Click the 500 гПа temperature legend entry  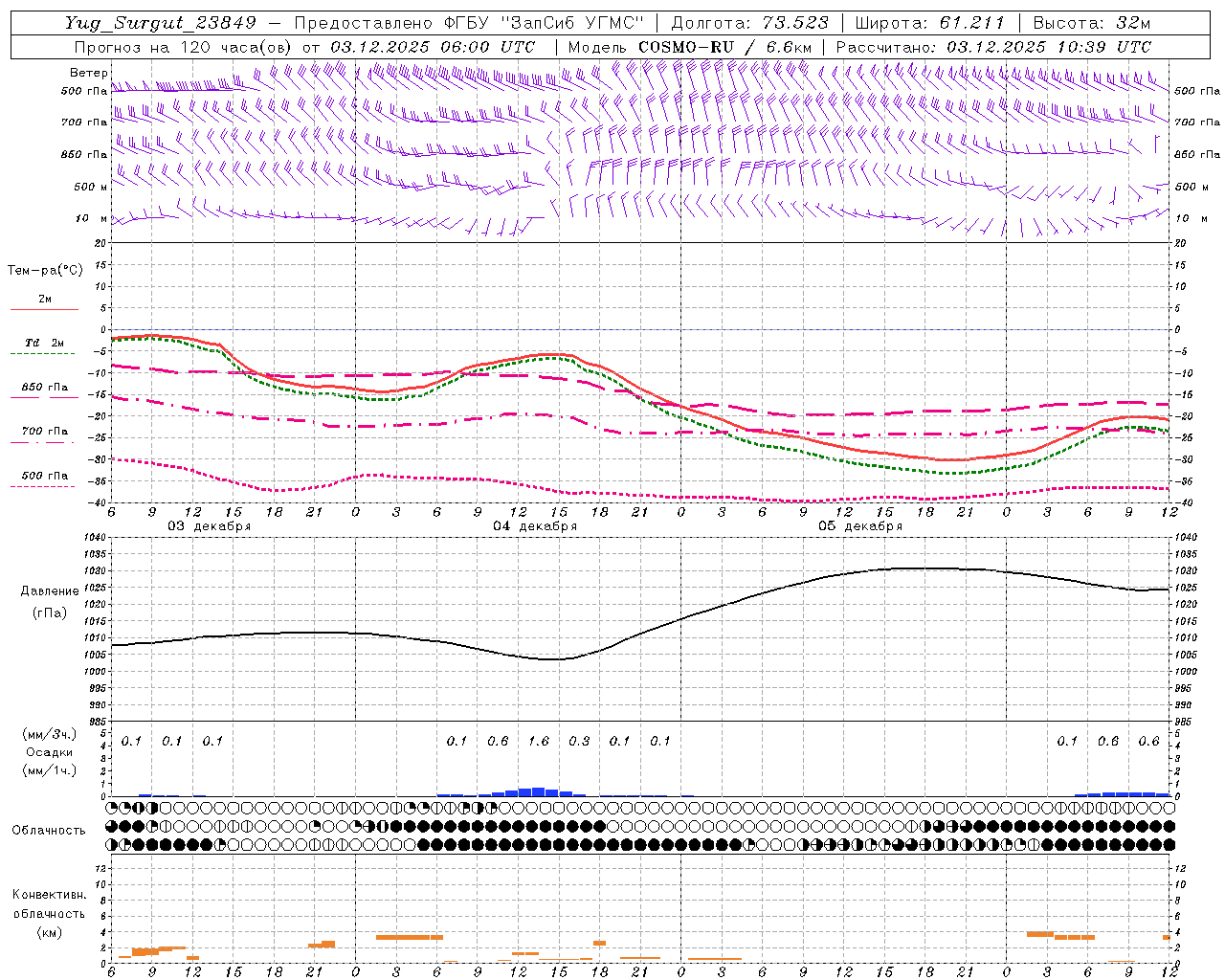45,476
